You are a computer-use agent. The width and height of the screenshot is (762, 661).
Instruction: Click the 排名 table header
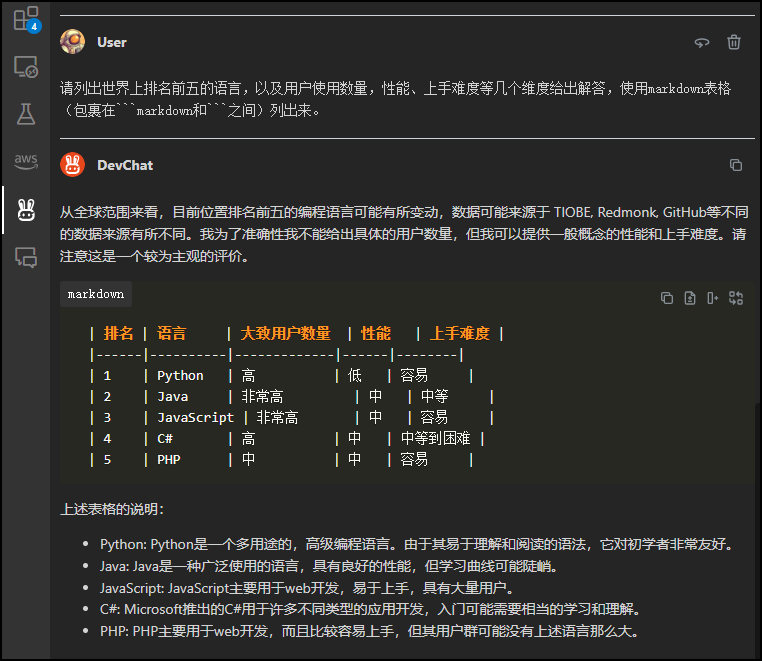coord(118,333)
